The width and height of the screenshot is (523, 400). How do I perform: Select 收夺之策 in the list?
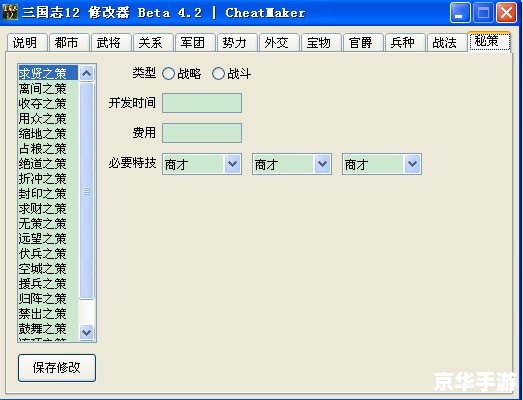point(48,103)
